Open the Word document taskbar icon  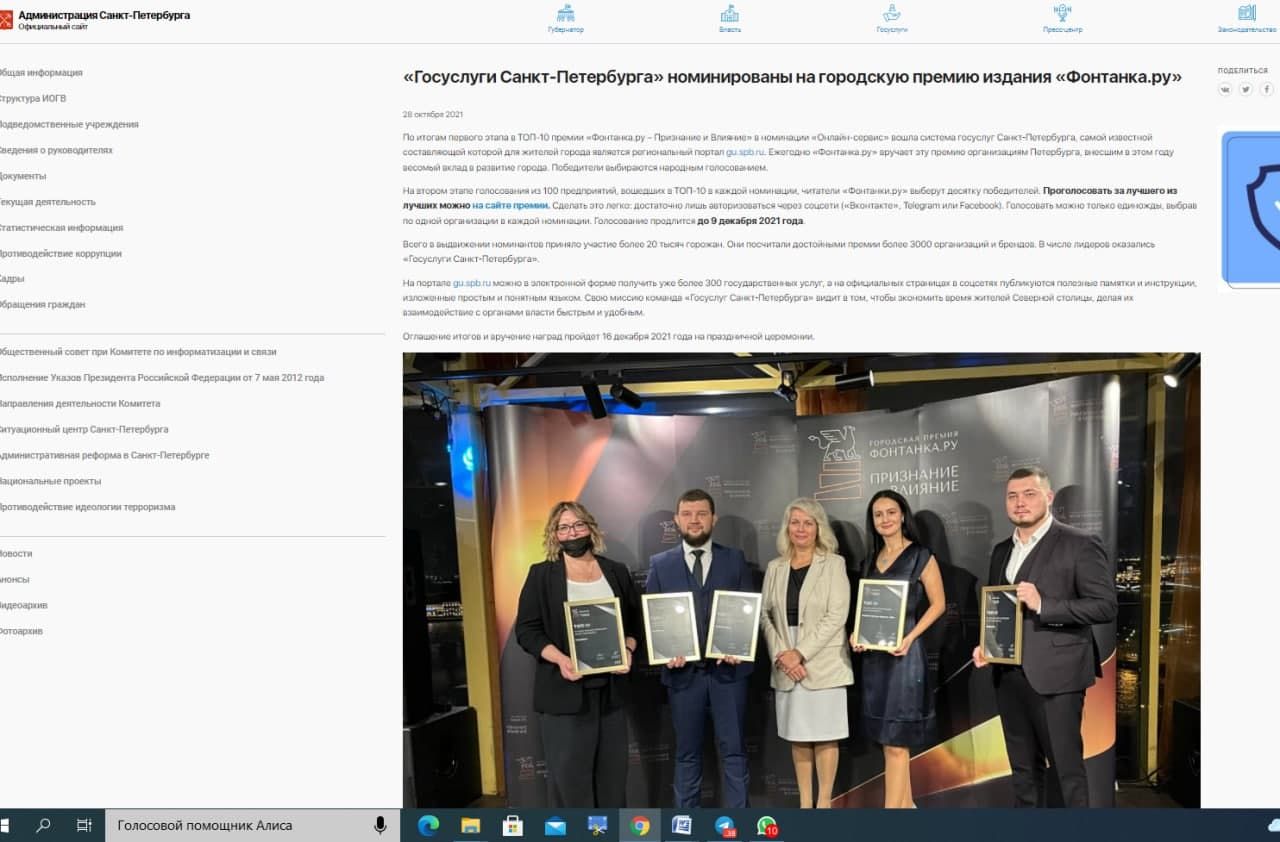coord(682,825)
